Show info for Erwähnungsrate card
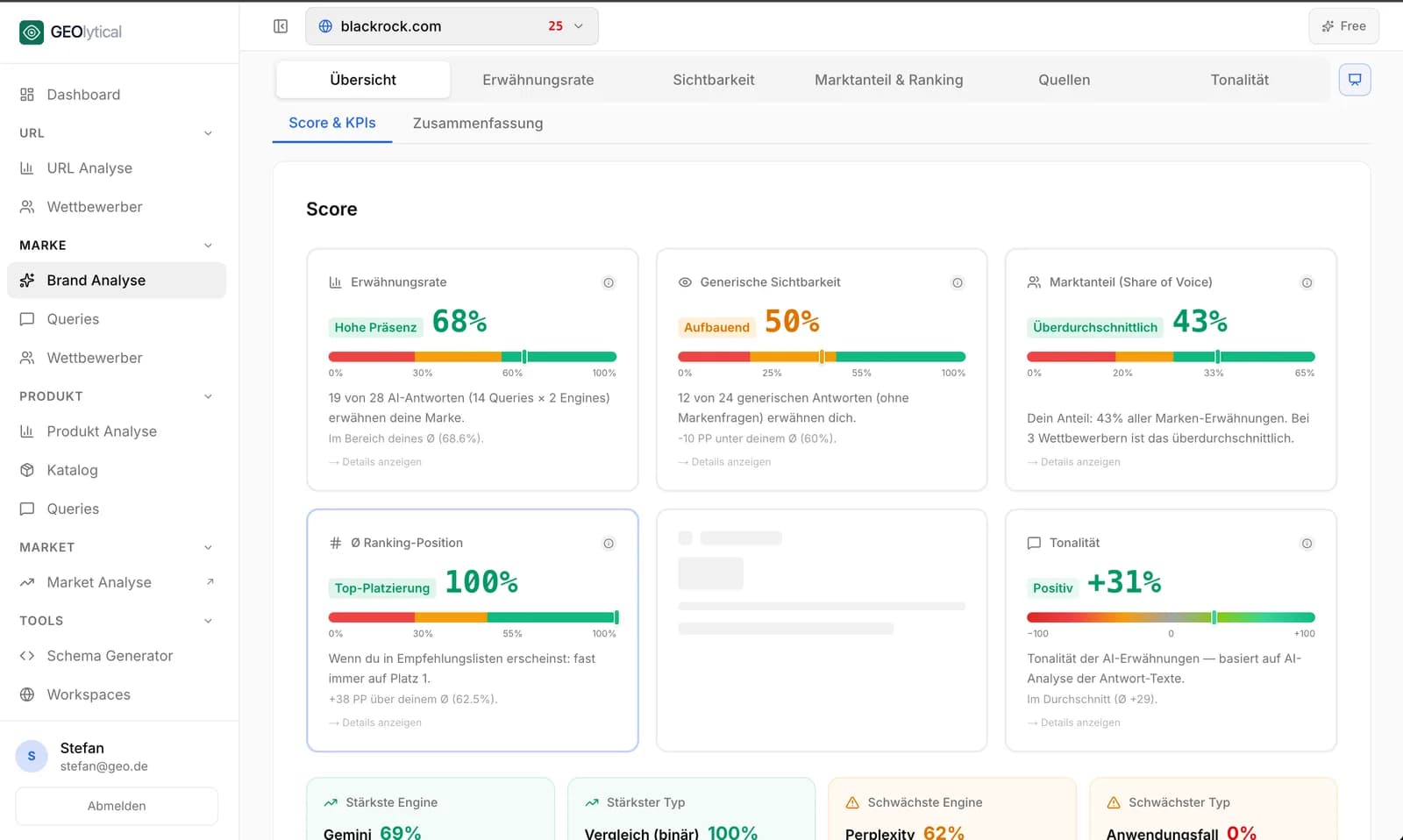 [x=609, y=282]
